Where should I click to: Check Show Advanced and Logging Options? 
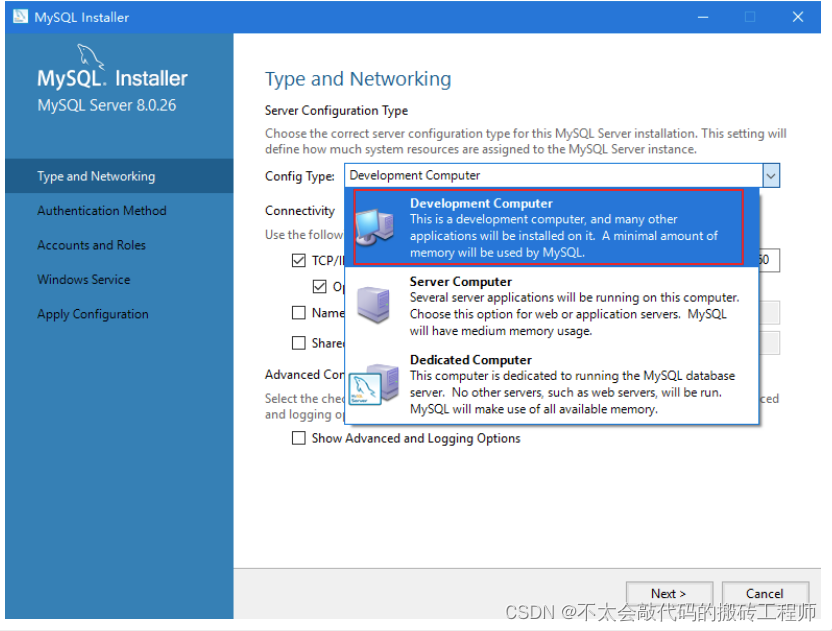point(299,438)
